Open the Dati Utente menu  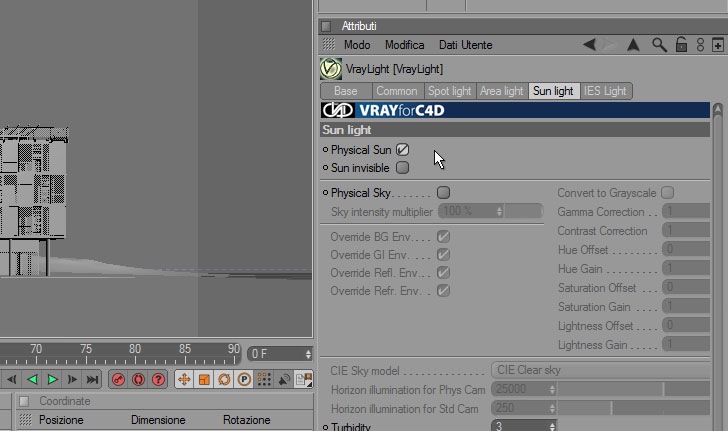click(466, 45)
